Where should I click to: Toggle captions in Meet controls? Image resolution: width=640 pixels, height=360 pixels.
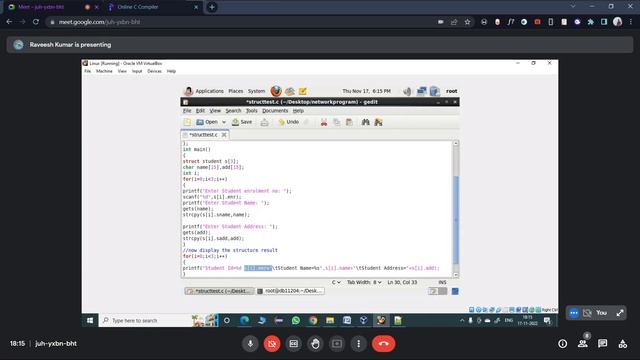(x=293, y=344)
